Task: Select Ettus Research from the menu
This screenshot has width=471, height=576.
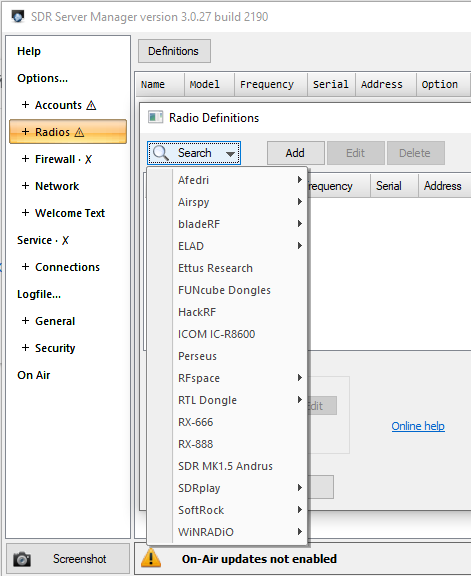Action: (227, 268)
